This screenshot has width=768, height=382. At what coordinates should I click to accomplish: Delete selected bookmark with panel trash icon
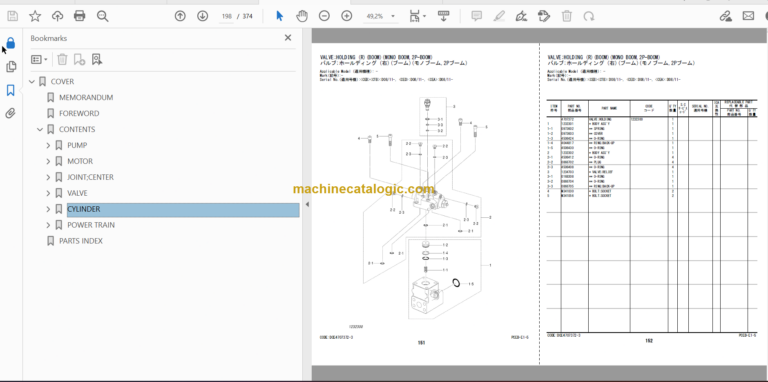coord(62,59)
